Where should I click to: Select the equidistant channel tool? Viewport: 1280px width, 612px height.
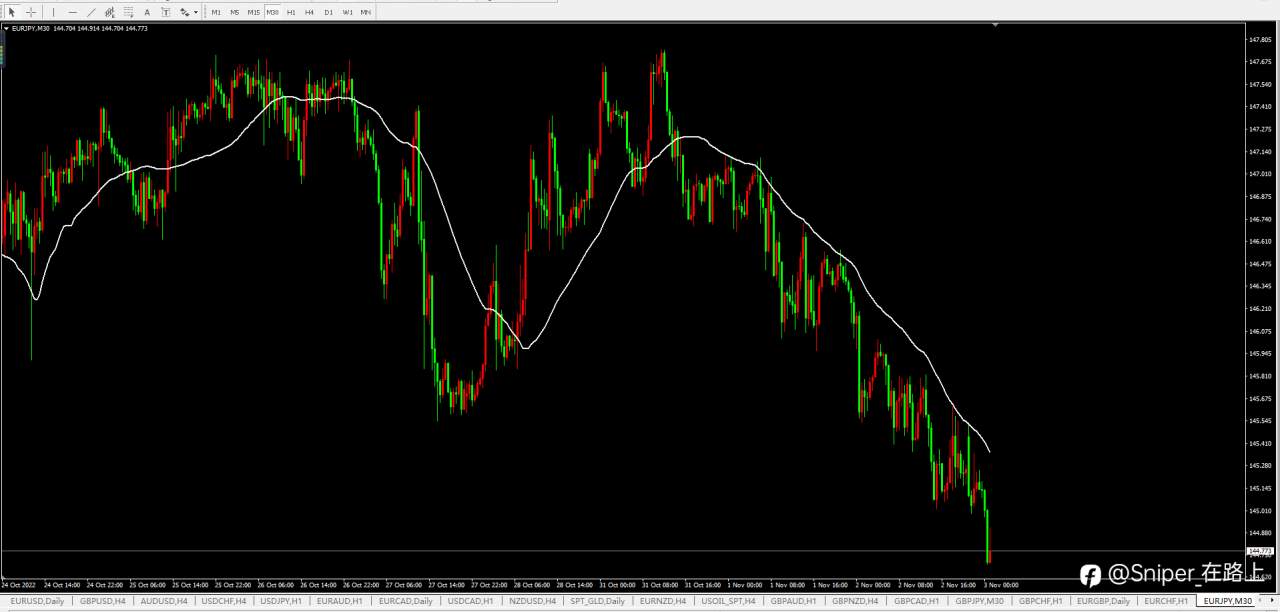coord(110,12)
